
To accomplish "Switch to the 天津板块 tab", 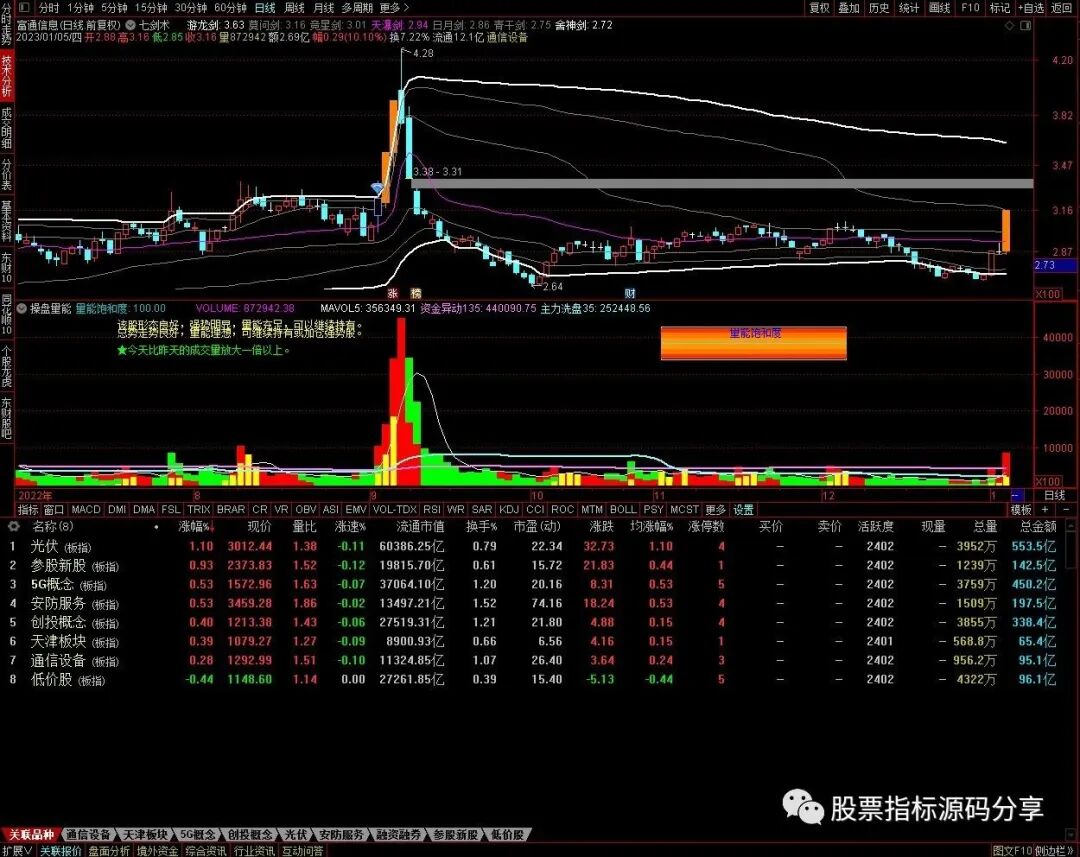I will 145,834.
